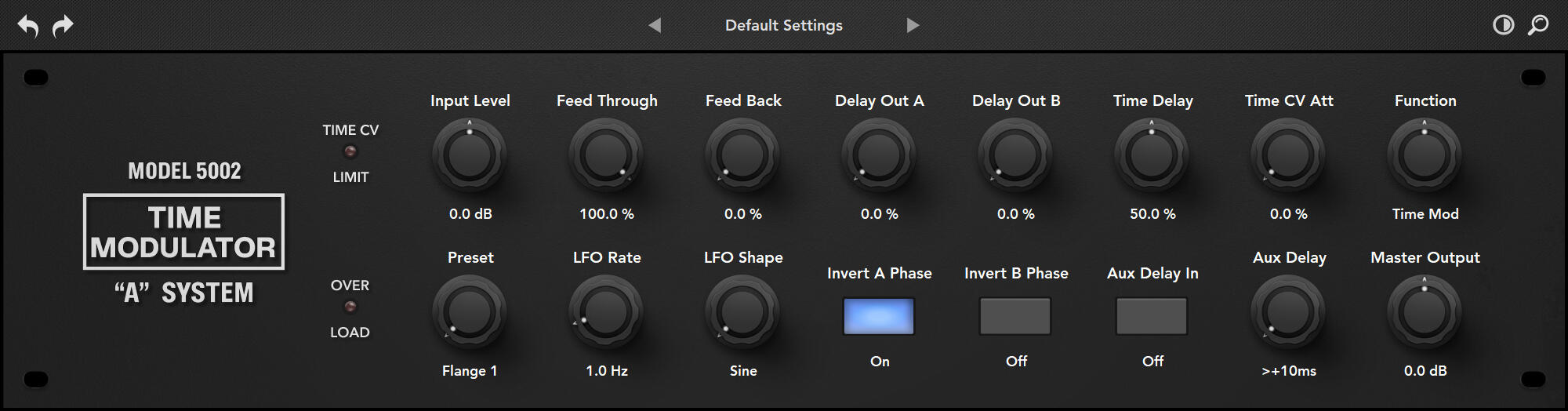Image resolution: width=1568 pixels, height=411 pixels.
Task: Click the LFO Shape knob set to Sine
Action: click(x=742, y=312)
